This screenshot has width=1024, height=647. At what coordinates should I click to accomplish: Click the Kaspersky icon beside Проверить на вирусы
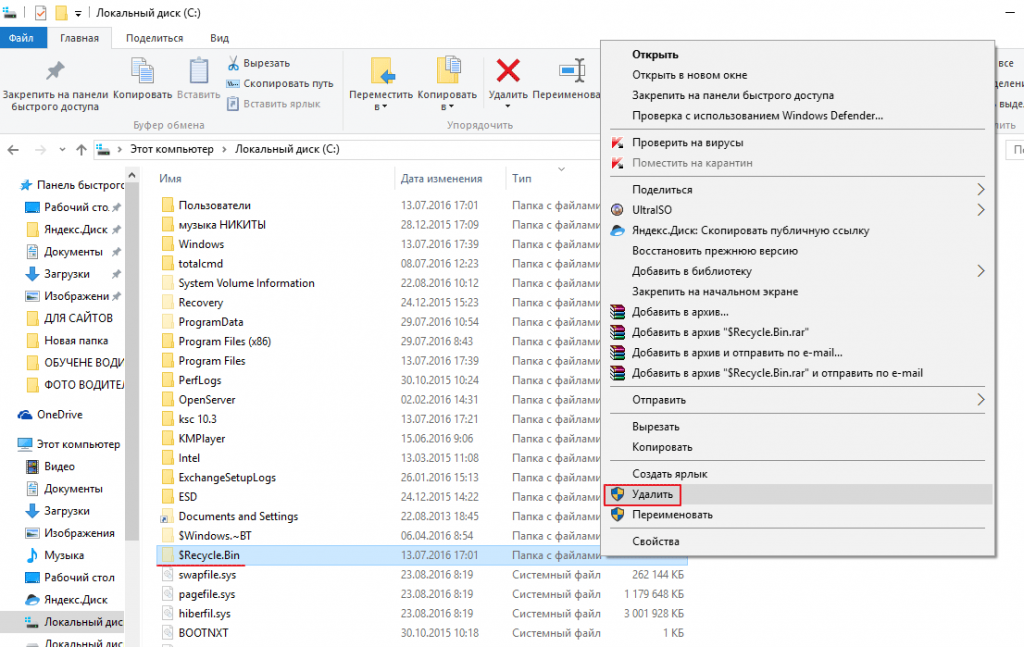pyautogui.click(x=617, y=142)
